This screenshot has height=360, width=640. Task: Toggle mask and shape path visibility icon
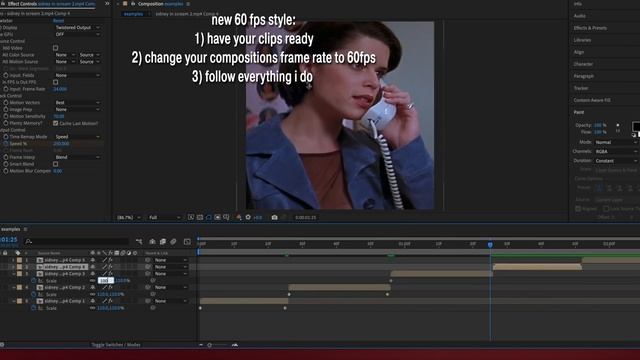[x=209, y=218]
